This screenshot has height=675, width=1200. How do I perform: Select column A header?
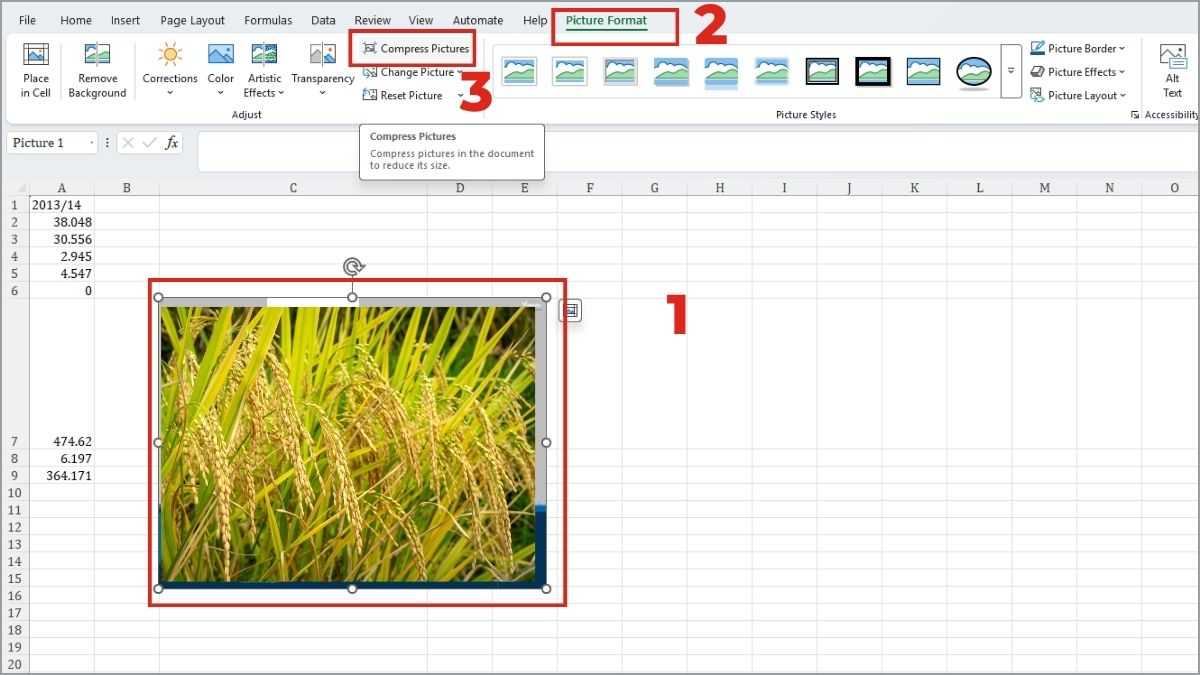coord(62,187)
